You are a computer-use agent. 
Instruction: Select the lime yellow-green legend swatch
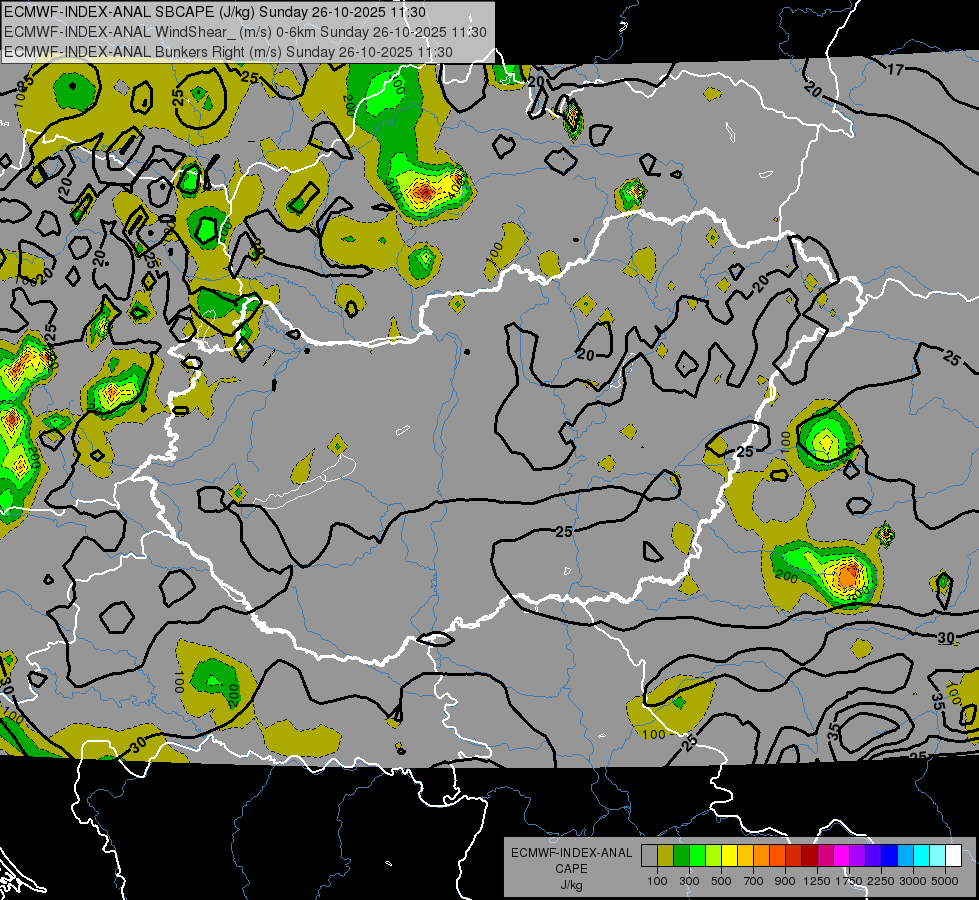click(714, 856)
